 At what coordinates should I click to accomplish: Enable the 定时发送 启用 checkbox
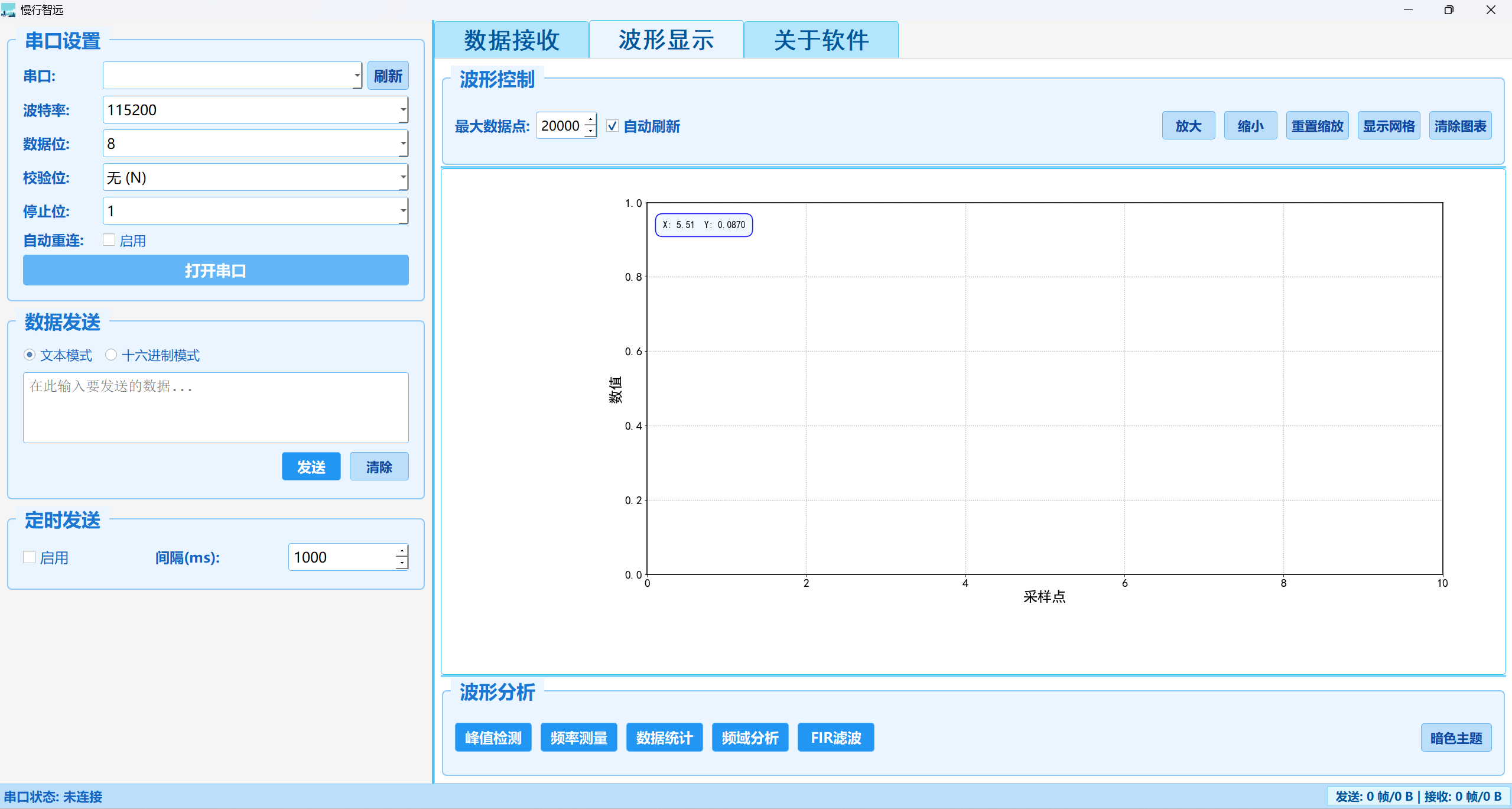tap(30, 557)
